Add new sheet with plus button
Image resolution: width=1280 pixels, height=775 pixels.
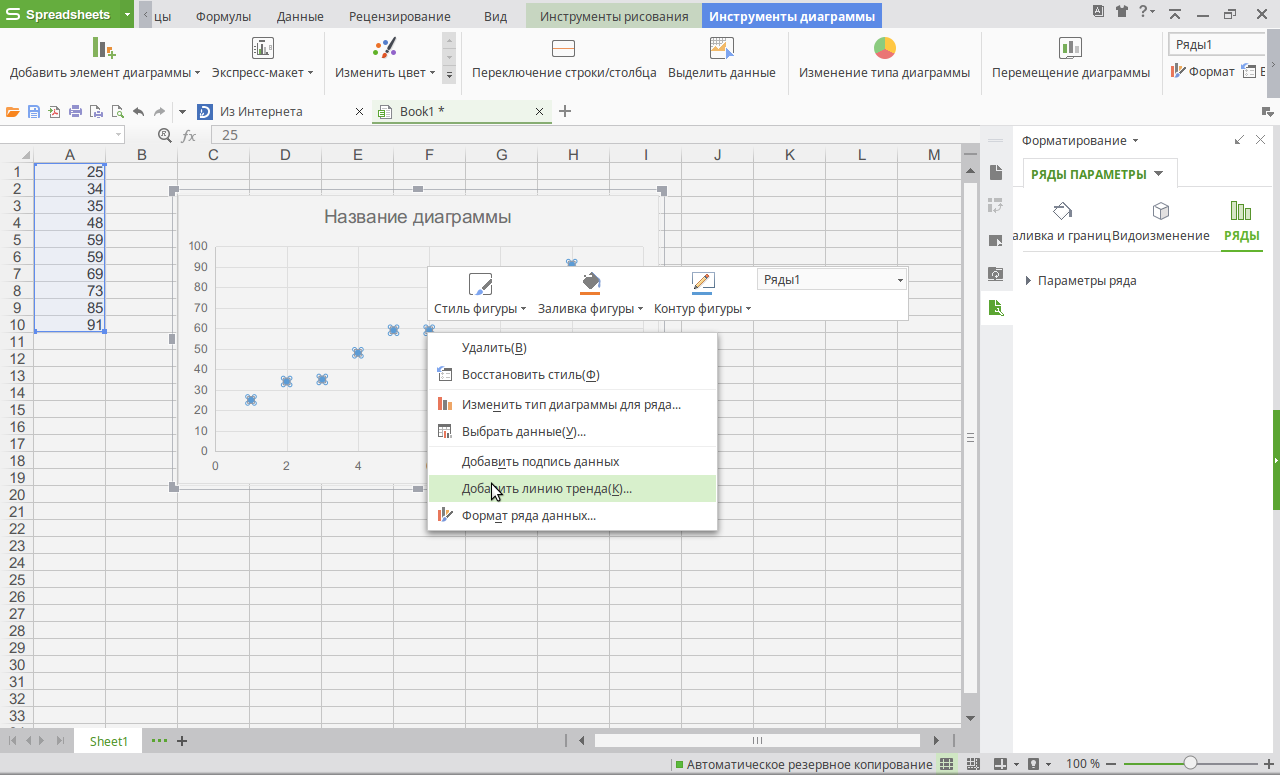pos(182,741)
